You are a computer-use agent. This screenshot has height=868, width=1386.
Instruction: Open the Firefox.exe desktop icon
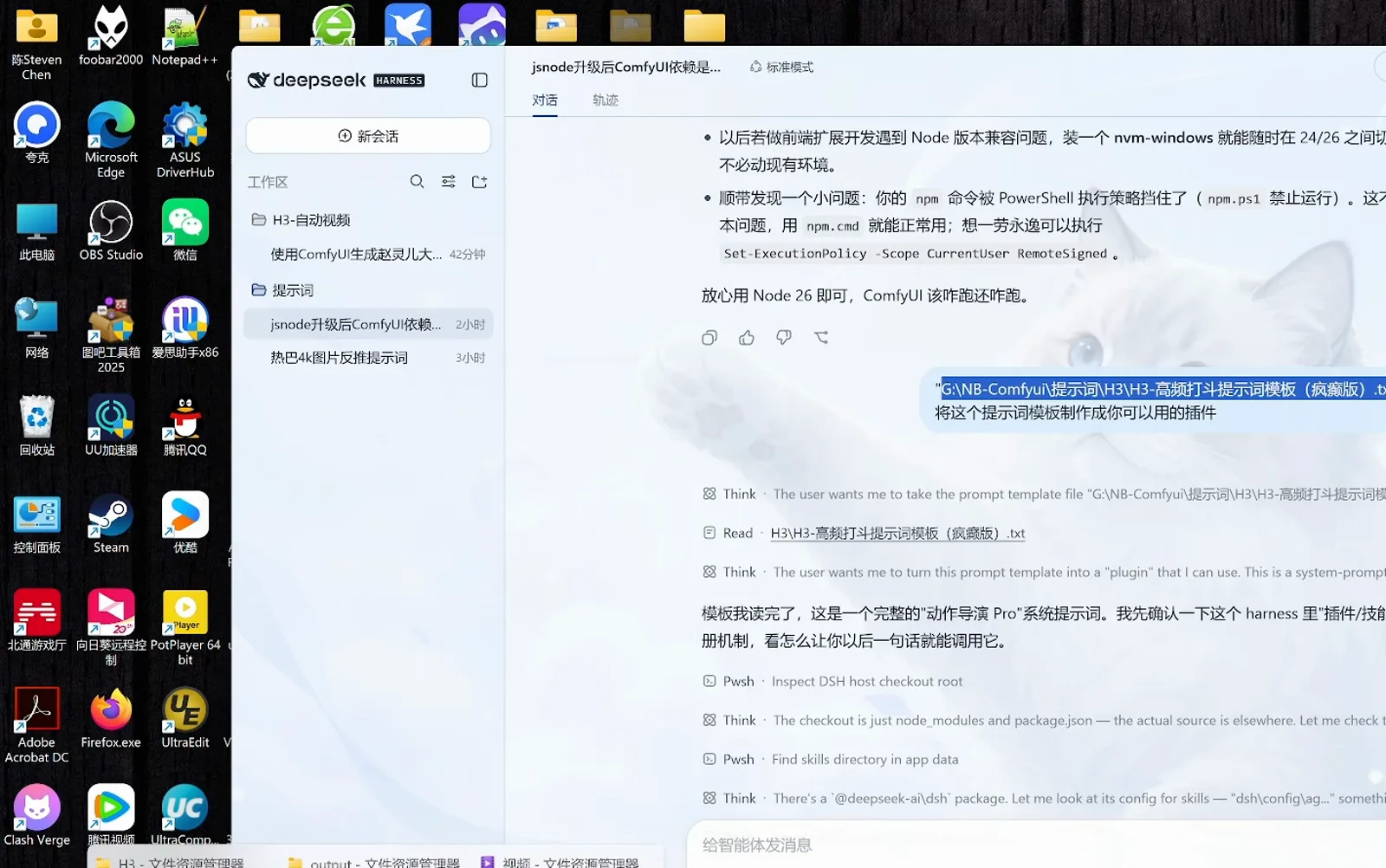coord(111,718)
